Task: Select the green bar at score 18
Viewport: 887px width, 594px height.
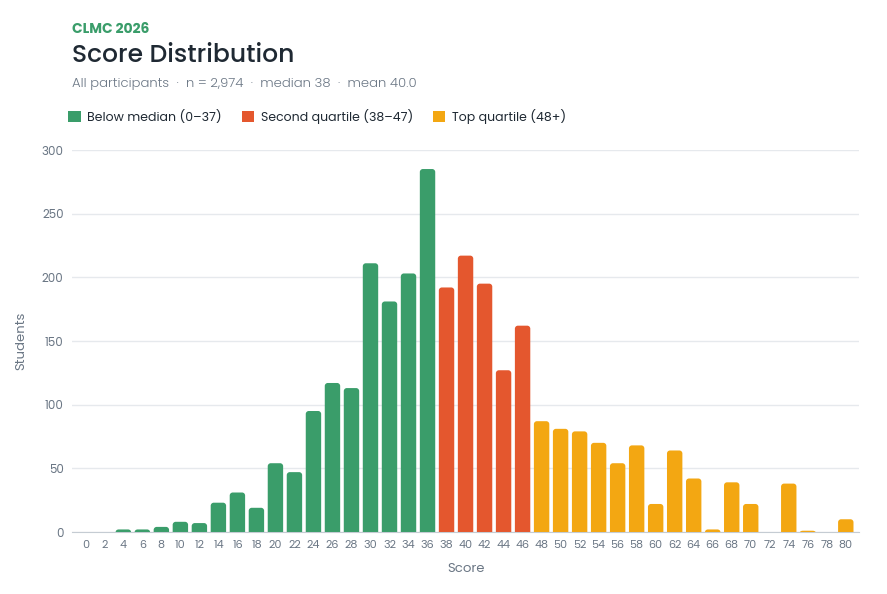Action: pyautogui.click(x=256, y=520)
